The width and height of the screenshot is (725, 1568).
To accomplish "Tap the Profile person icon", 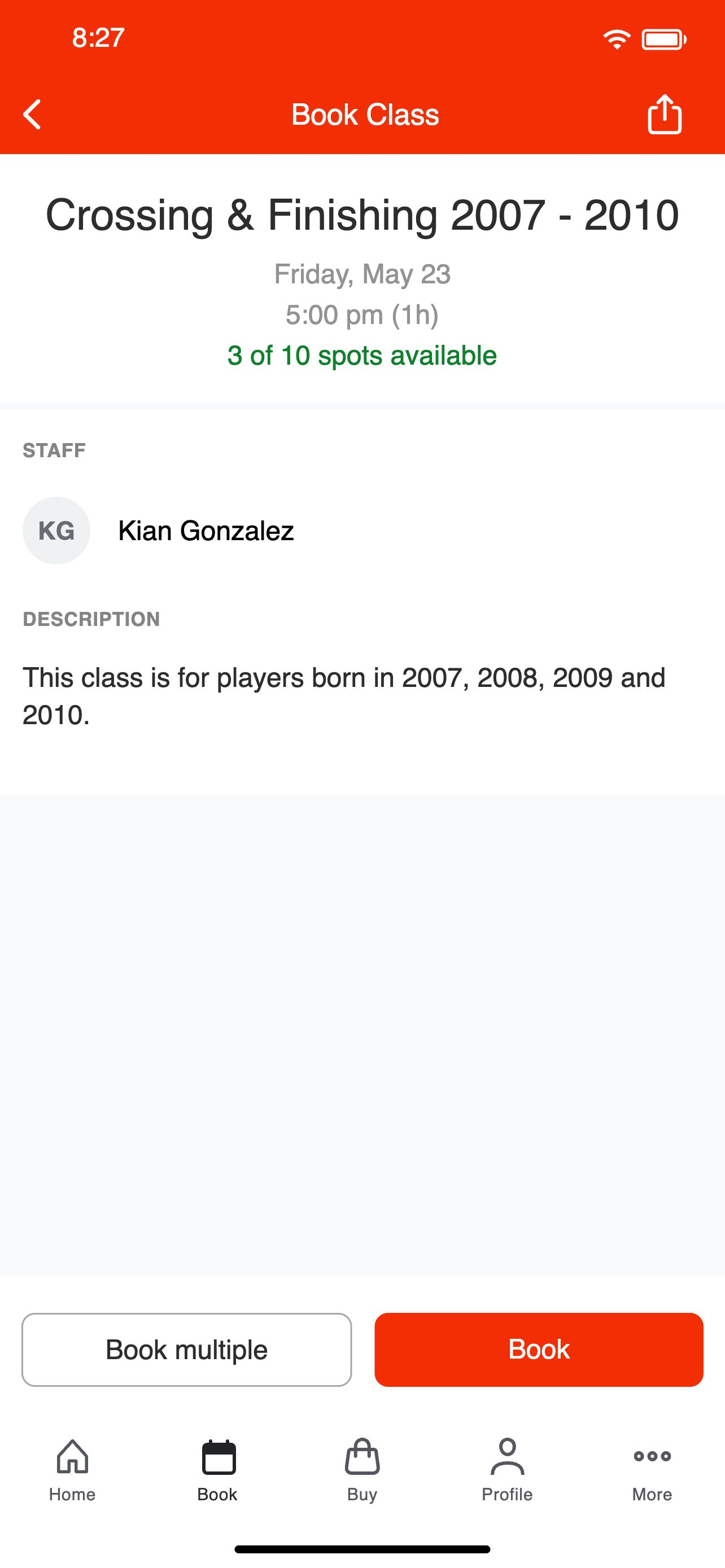I will 507,1456.
